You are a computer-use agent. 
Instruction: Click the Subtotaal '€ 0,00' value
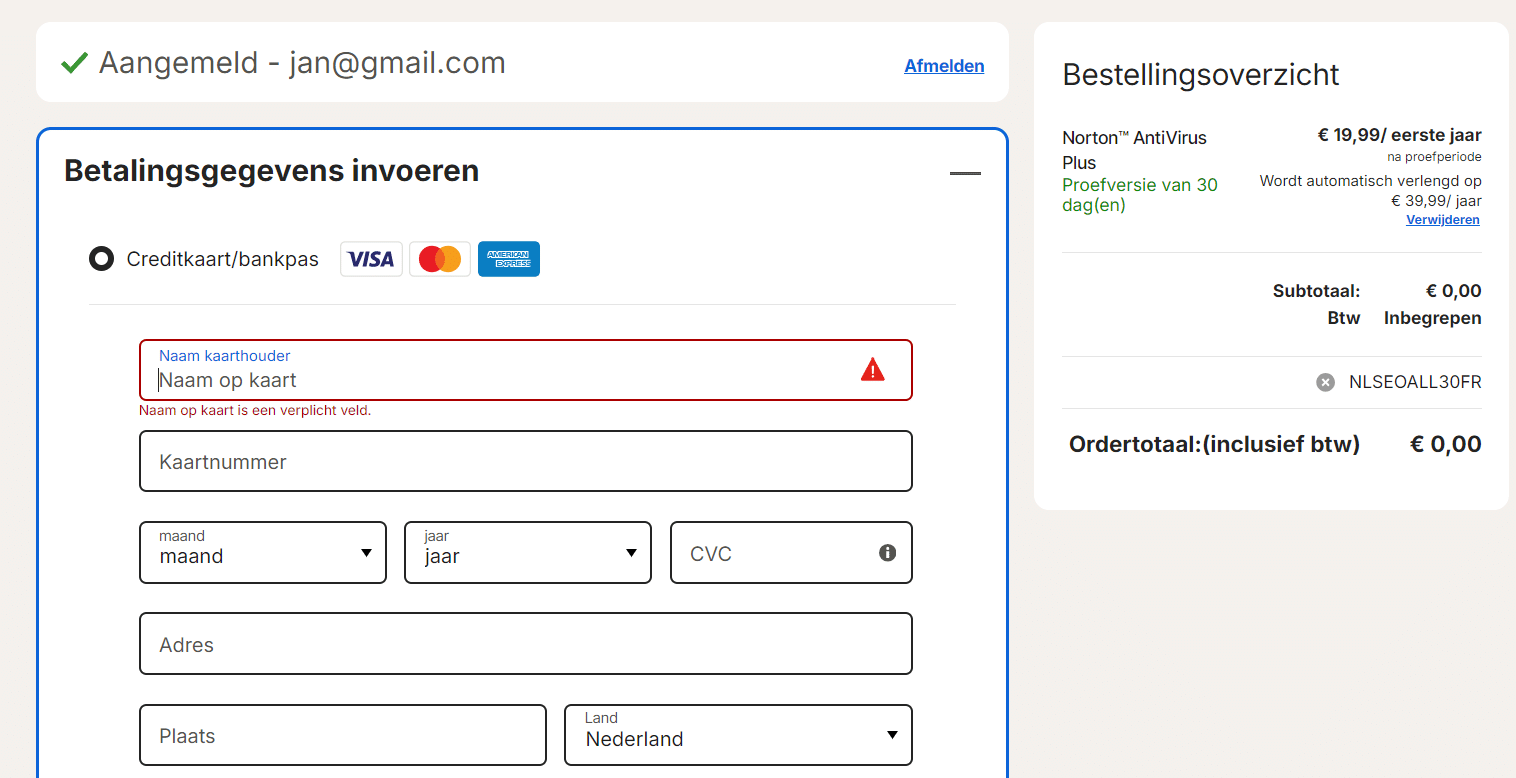pos(1453,292)
